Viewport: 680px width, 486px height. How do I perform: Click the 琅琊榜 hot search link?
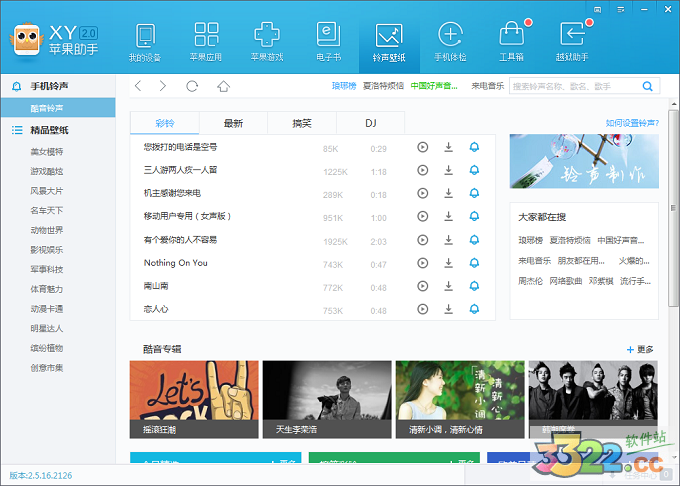344,86
